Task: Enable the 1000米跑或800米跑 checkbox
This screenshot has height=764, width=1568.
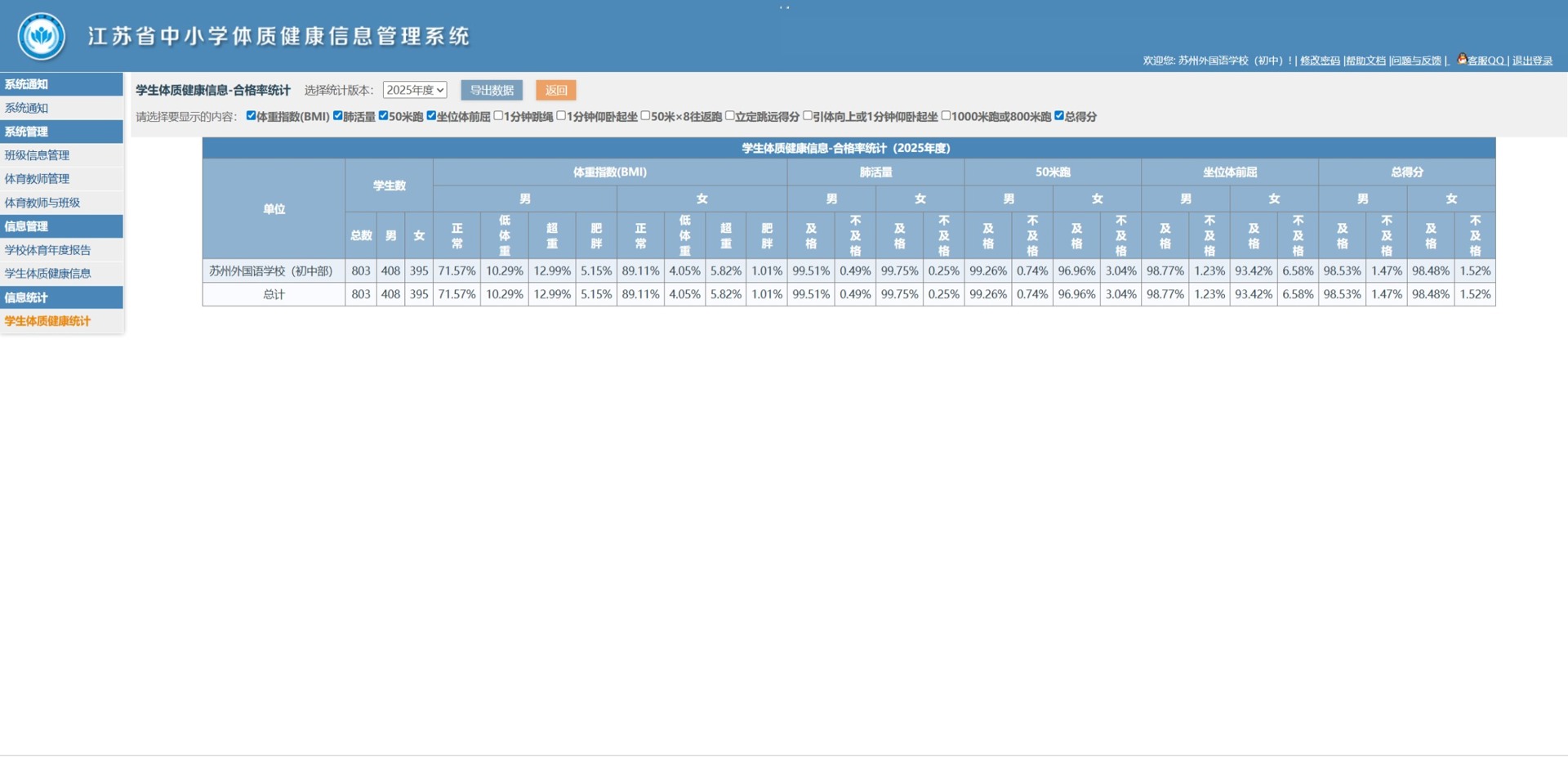Action: 946,116
